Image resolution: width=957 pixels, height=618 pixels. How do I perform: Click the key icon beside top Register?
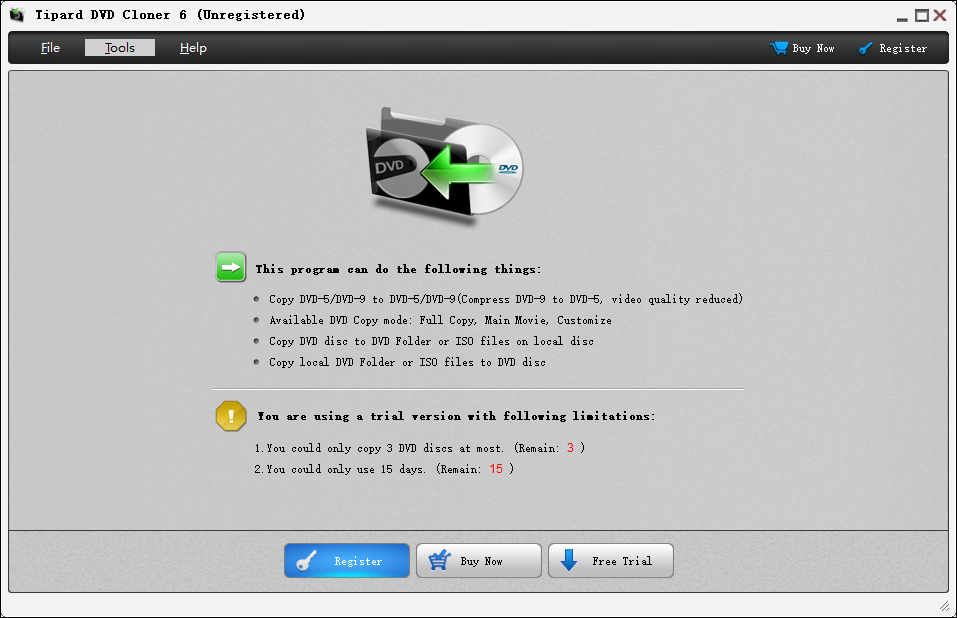865,48
